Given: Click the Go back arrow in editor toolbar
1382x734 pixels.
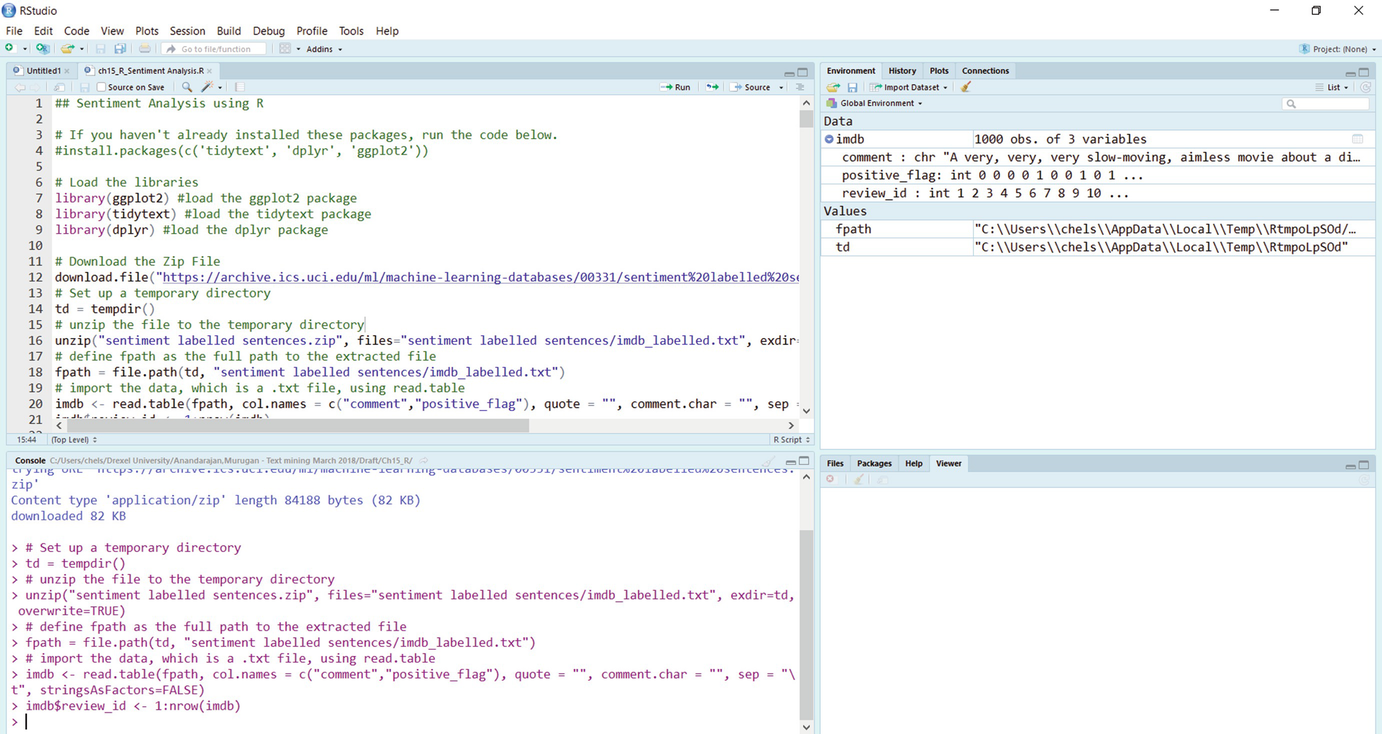Looking at the screenshot, I should point(19,87).
